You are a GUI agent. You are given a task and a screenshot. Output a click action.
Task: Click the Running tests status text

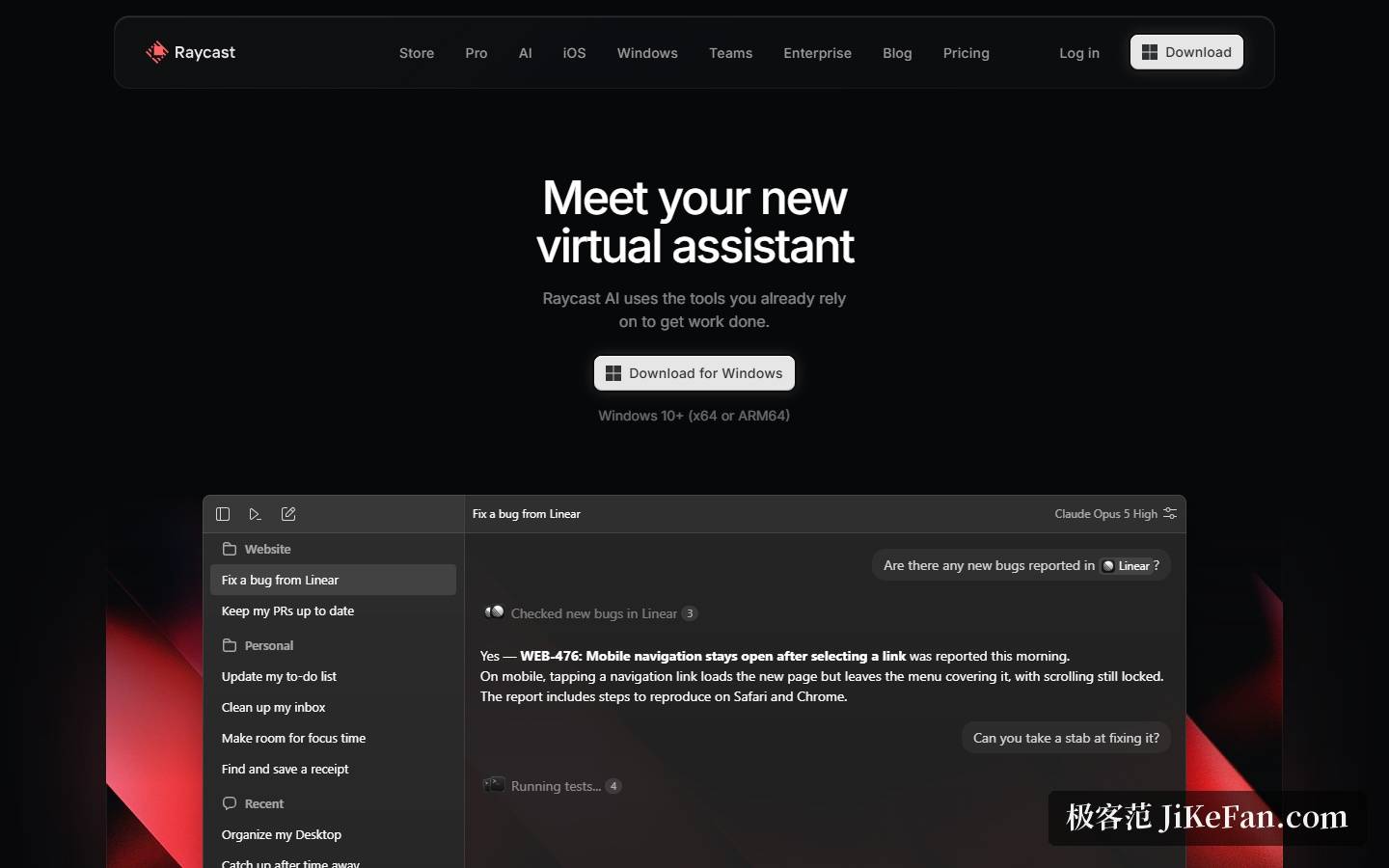click(556, 786)
